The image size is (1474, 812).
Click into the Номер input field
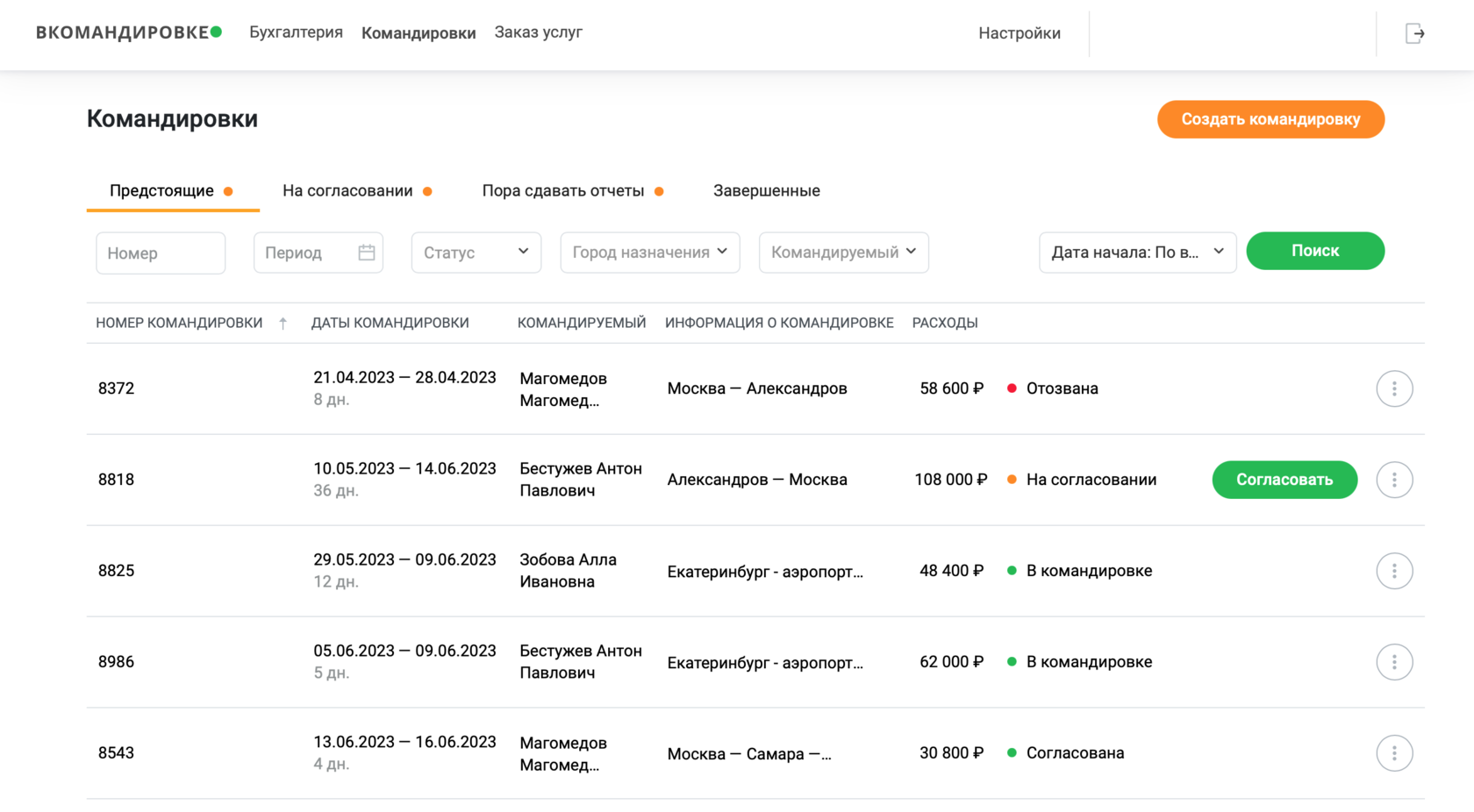coord(161,253)
